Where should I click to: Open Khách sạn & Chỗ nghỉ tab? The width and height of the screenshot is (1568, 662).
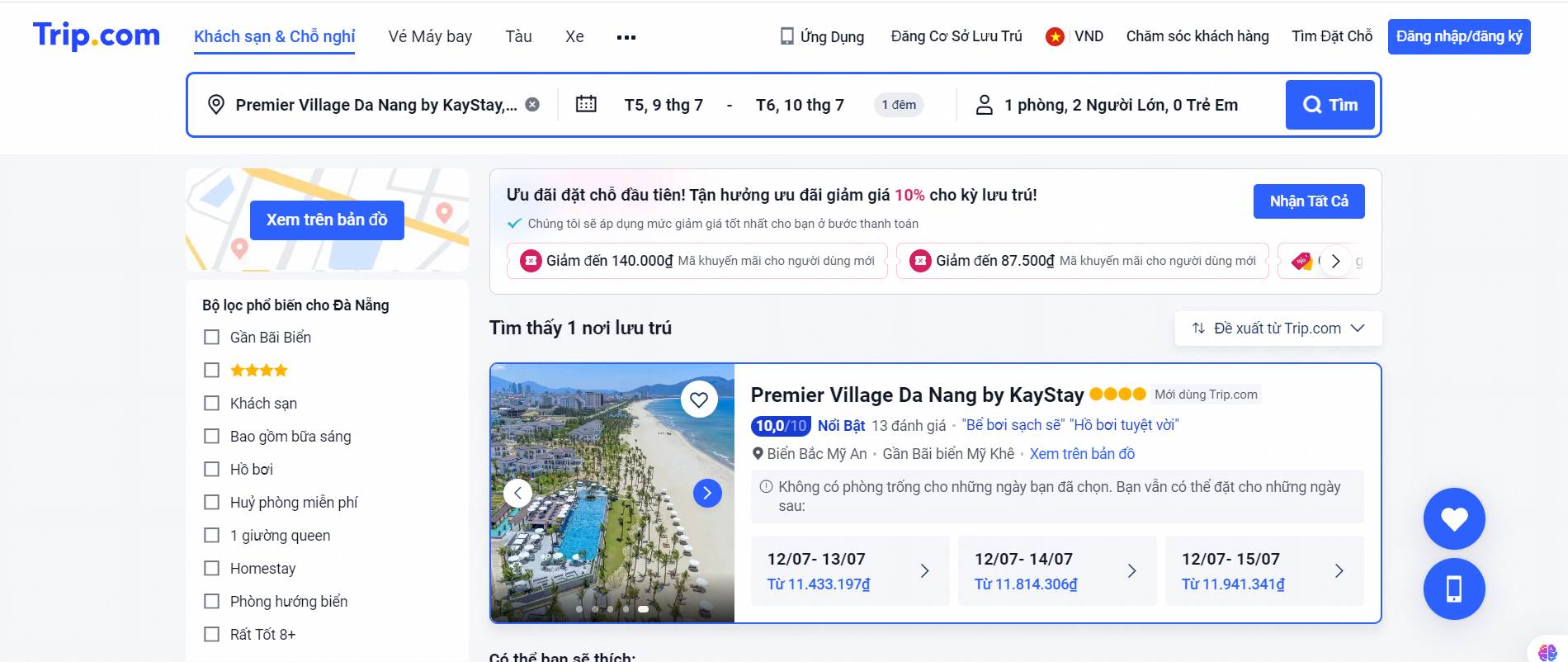tap(275, 37)
